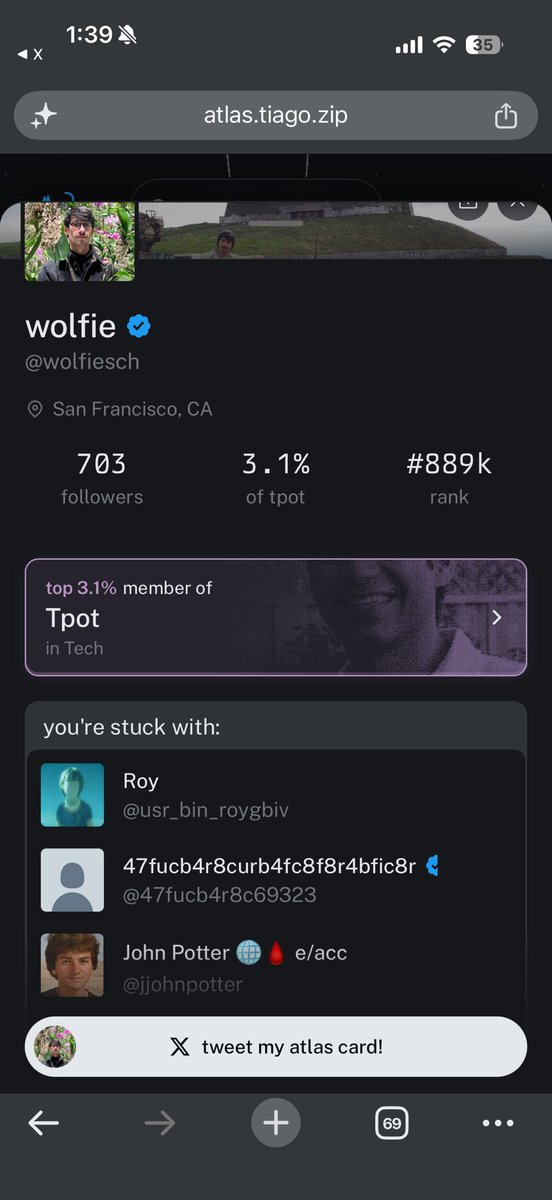552x1200 pixels.
Task: Return to the X app via the back label
Action: coord(31,54)
